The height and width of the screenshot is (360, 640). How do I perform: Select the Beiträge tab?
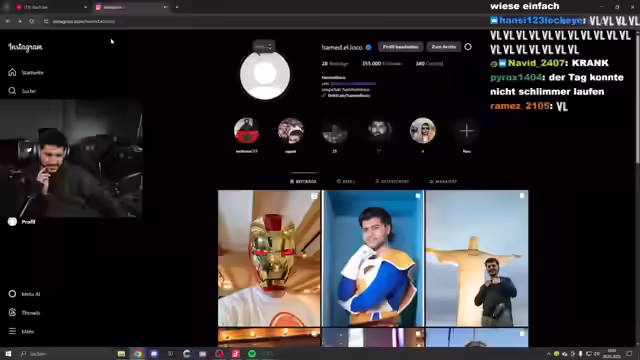pos(303,181)
